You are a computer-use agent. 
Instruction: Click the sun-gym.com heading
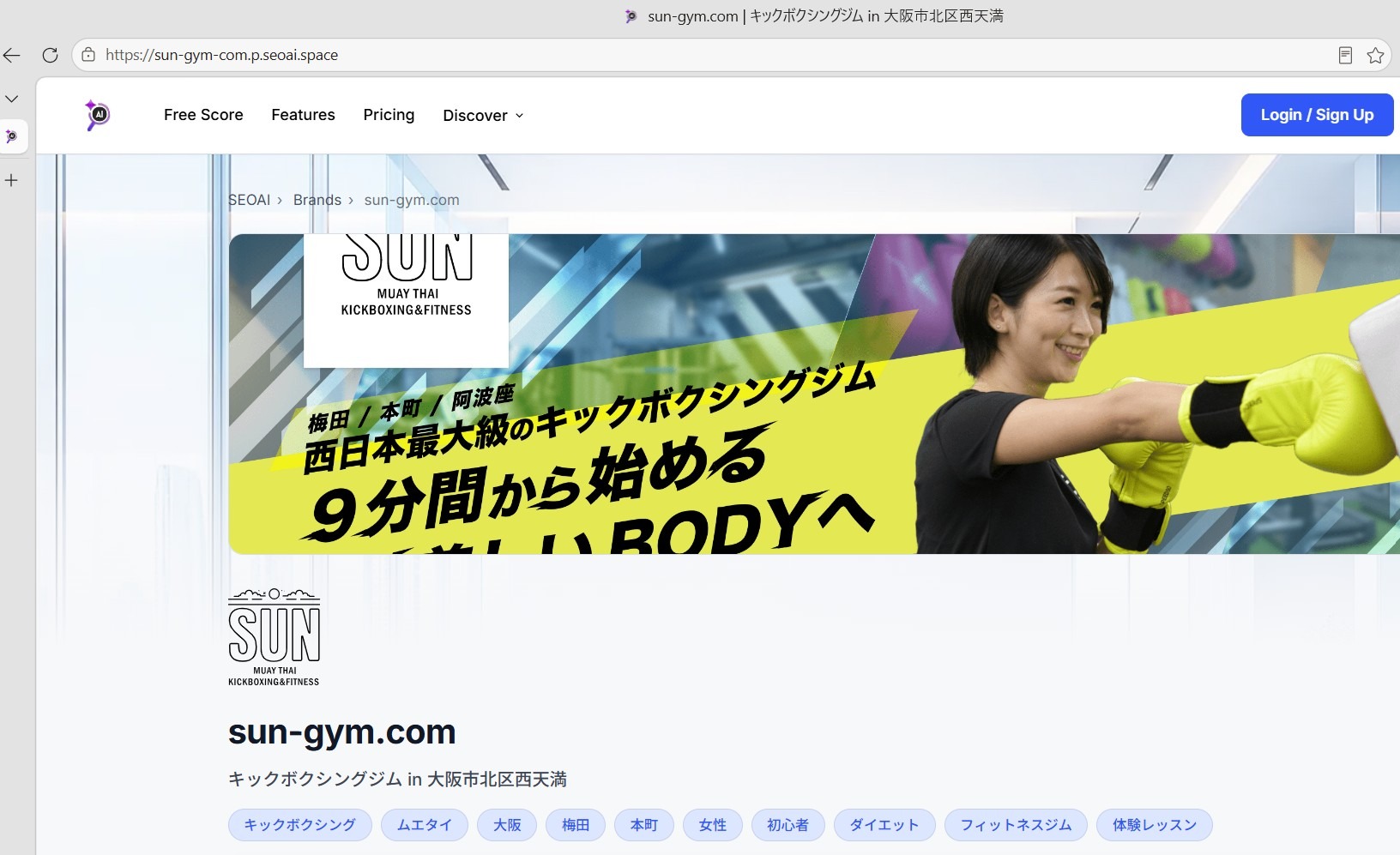coord(341,732)
